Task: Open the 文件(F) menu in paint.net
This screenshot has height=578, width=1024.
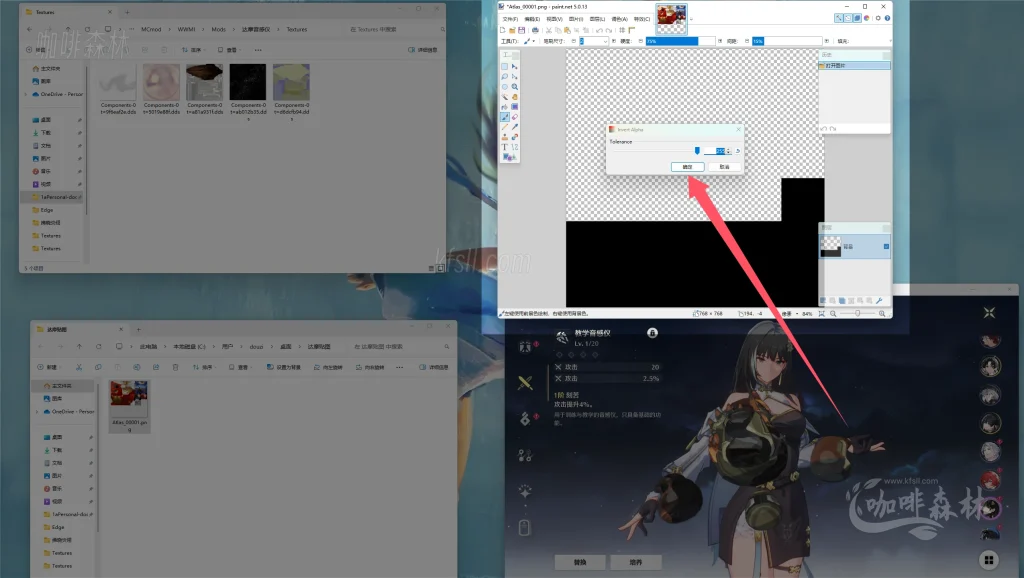Action: (x=510, y=18)
